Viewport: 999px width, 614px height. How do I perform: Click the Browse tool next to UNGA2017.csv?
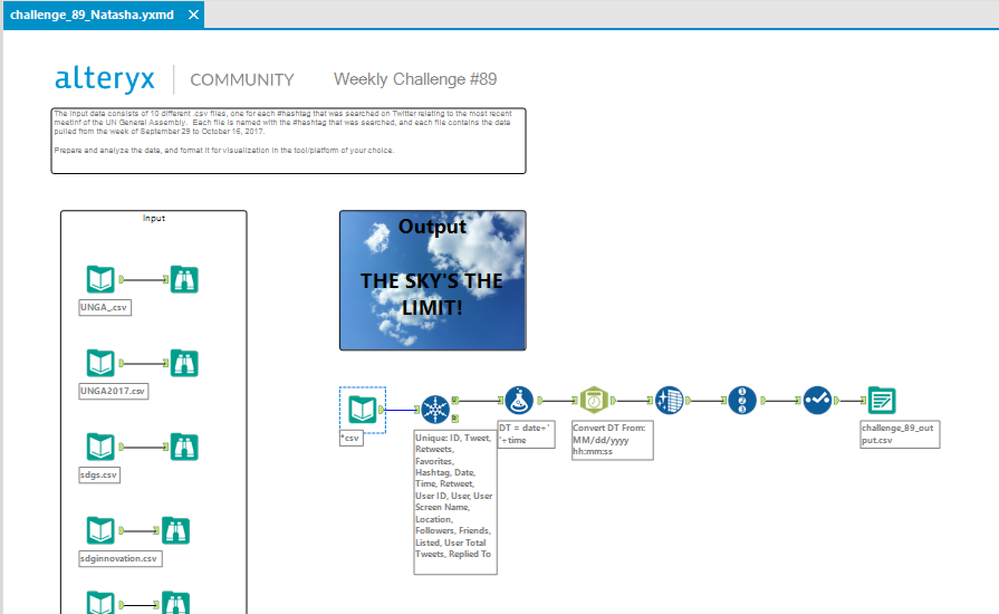tap(184, 363)
